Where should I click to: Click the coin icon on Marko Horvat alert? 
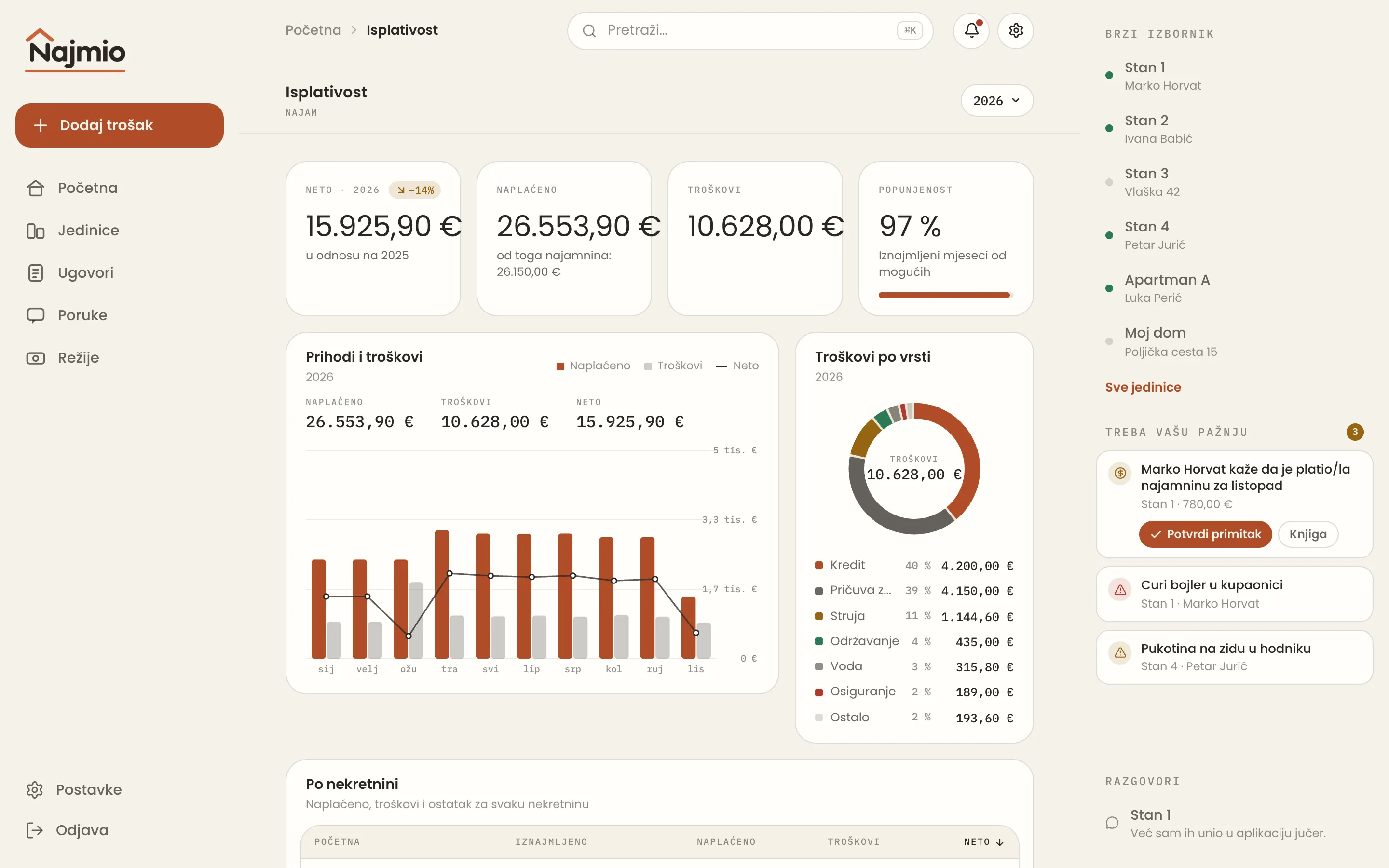tap(1120, 473)
